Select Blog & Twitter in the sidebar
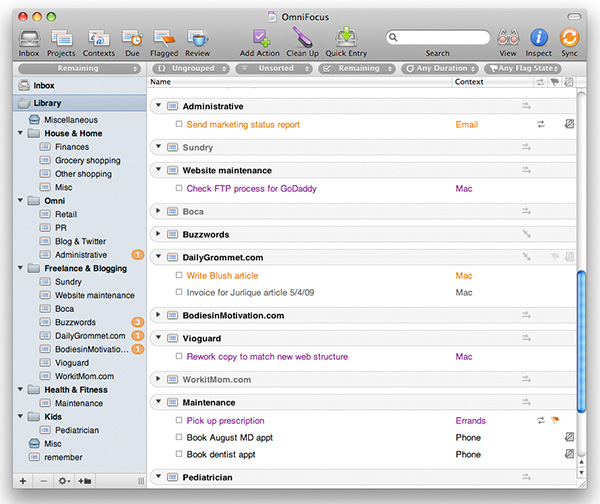The image size is (600, 504). (80, 241)
